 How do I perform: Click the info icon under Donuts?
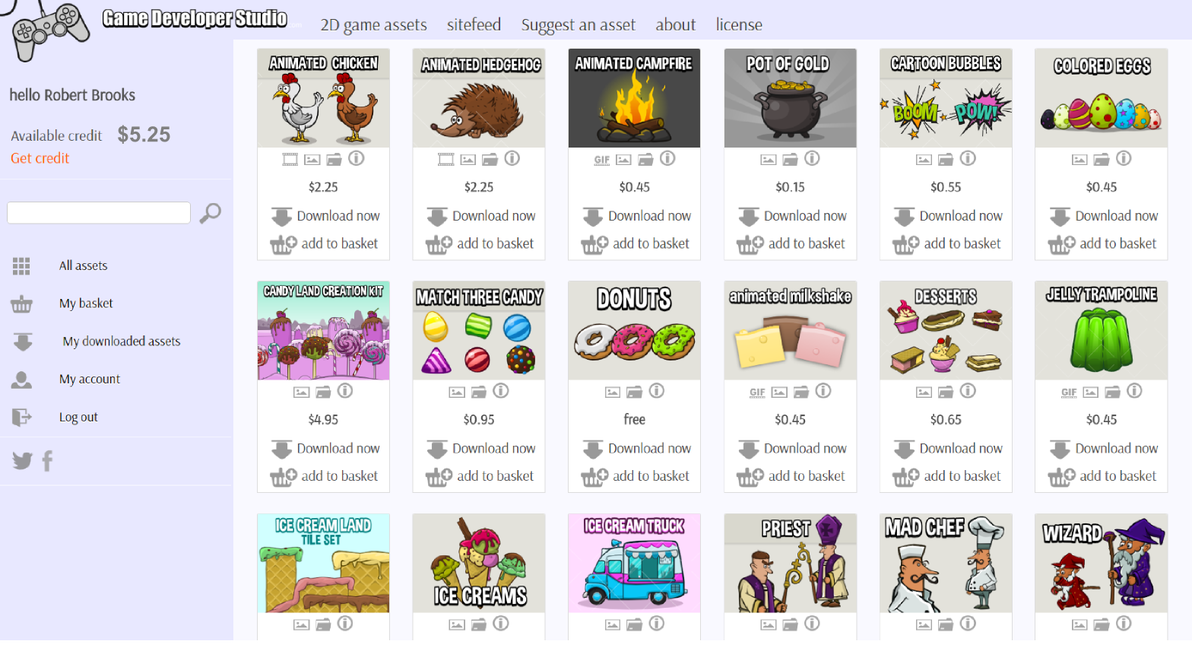coord(657,391)
